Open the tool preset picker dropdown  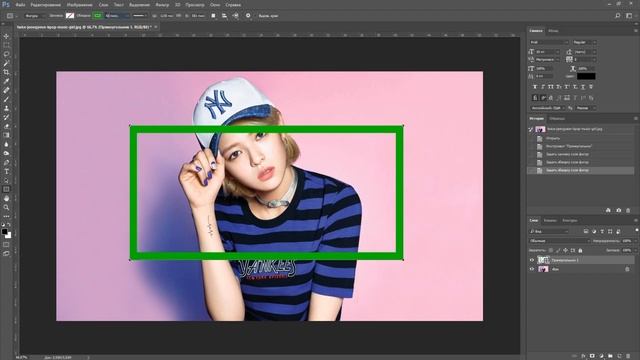tap(11, 16)
